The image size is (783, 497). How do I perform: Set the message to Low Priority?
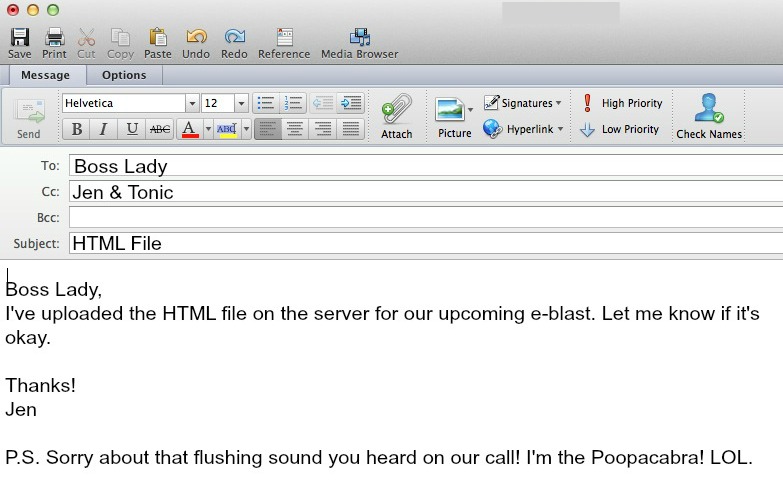point(619,129)
